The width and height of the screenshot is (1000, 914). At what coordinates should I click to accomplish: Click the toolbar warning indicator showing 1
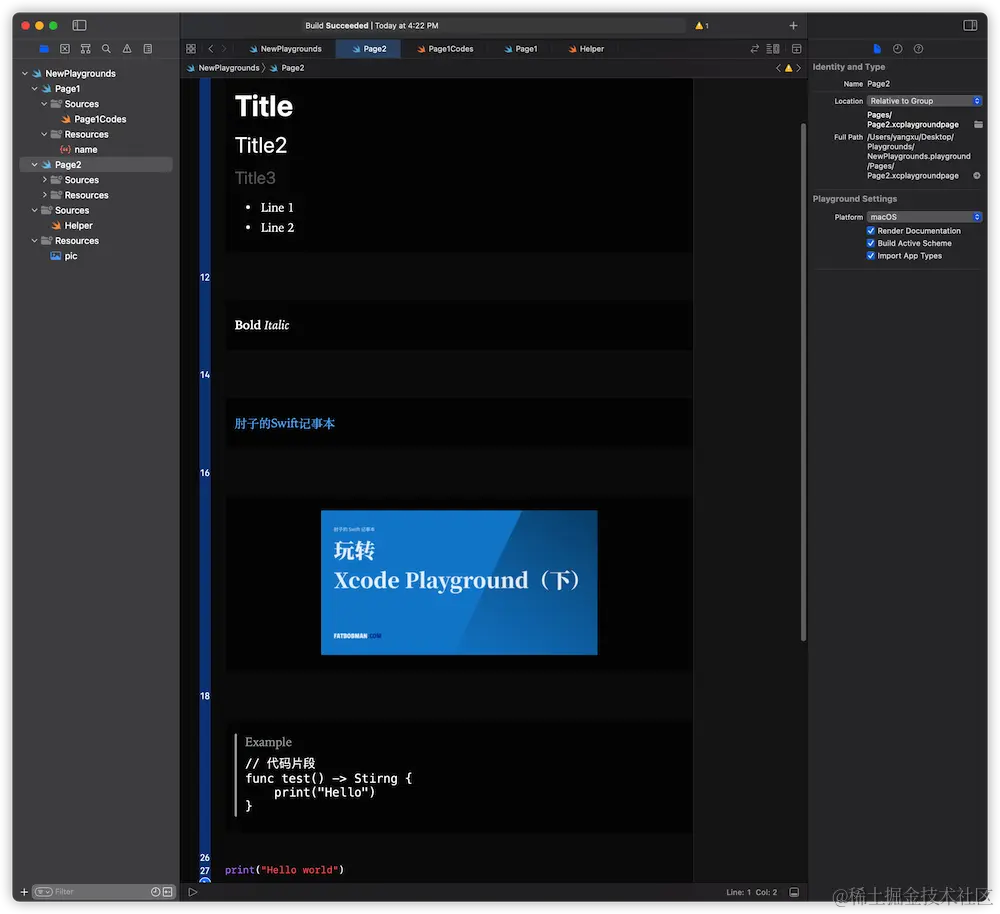click(x=702, y=26)
